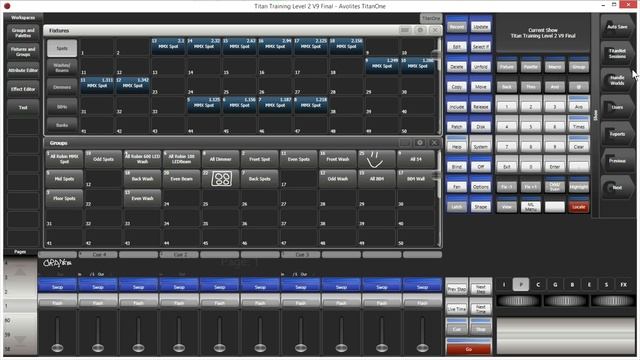
Task: Select the Floor Spots group
Action: [64, 198]
